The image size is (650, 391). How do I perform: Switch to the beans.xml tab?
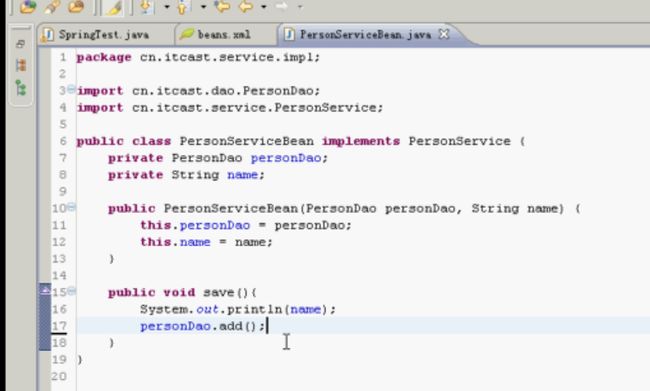224,34
